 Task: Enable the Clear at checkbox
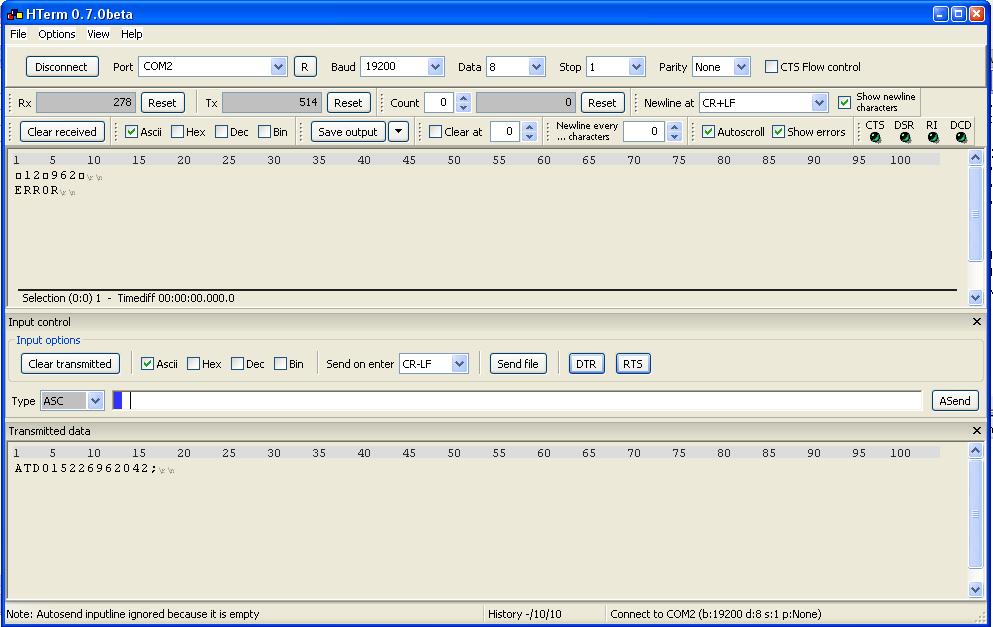435,132
